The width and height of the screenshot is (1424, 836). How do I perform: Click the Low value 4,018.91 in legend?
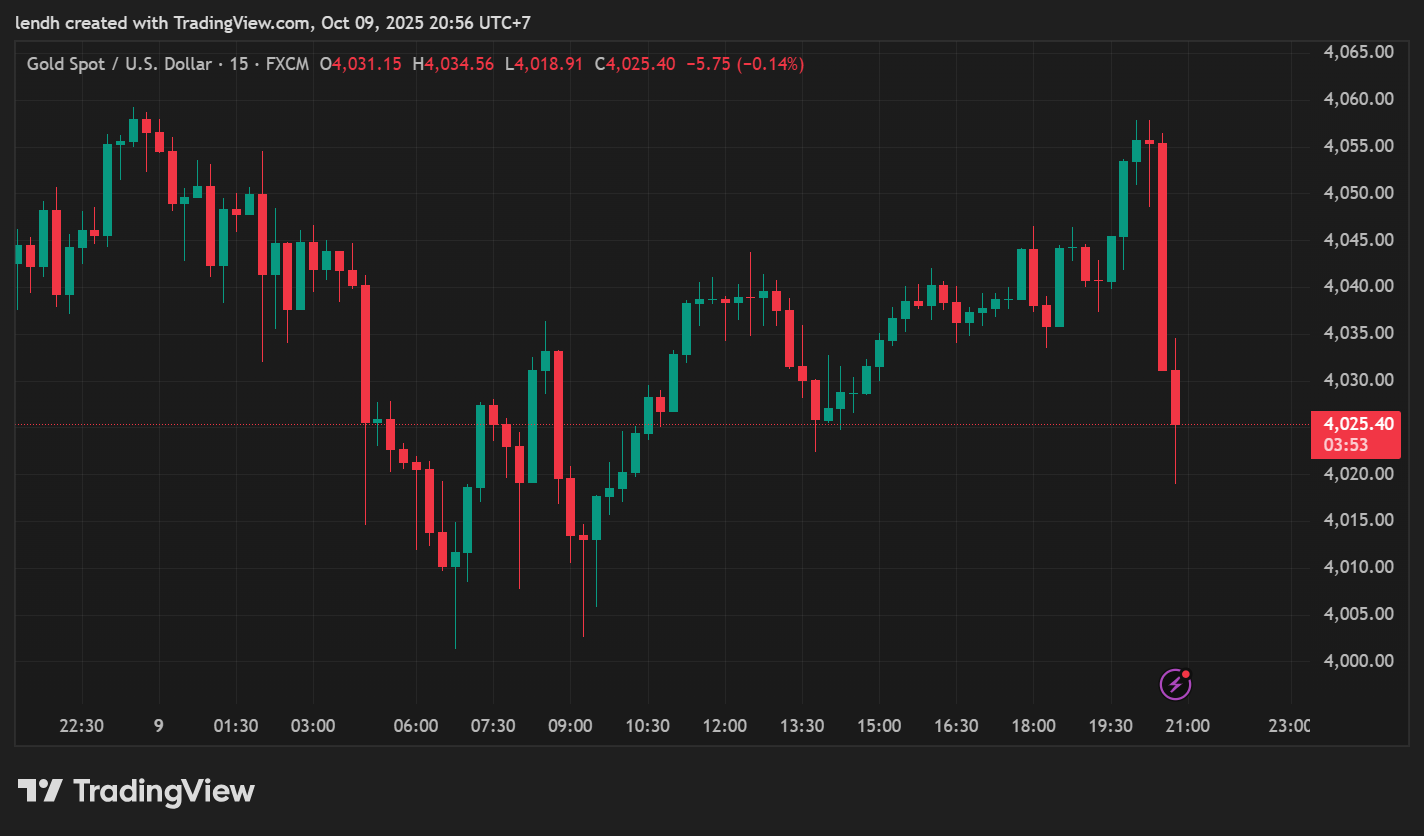point(549,64)
